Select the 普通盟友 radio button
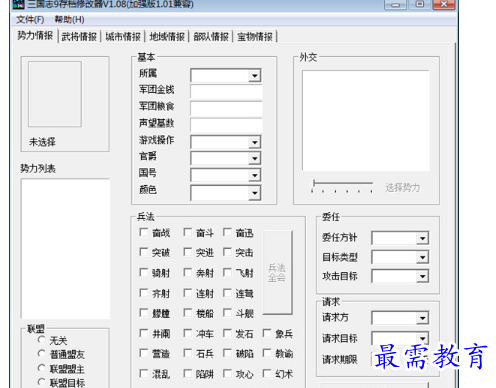Viewport: 496px width, 388px height. (42, 353)
